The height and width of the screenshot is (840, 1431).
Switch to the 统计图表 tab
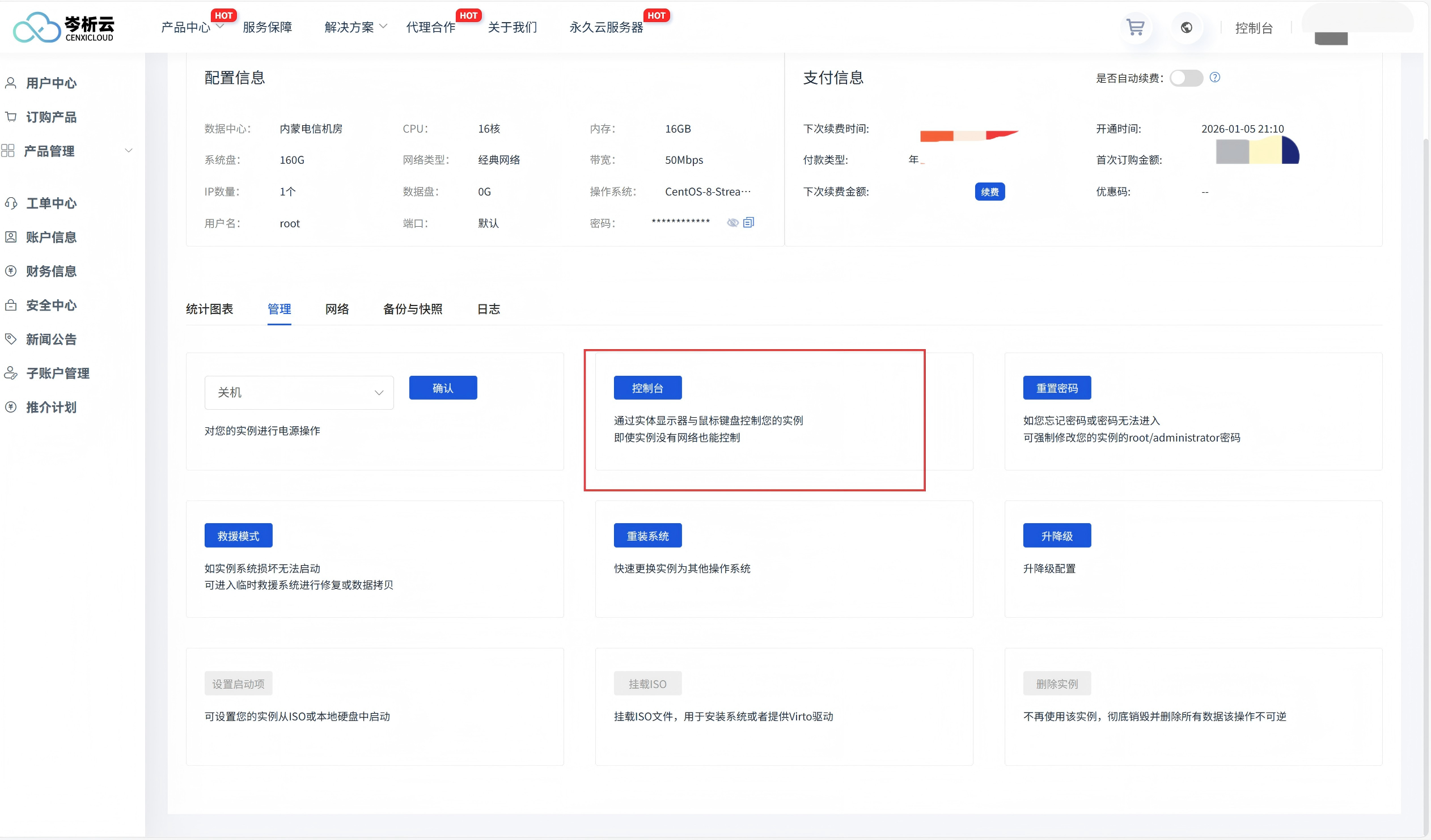[x=209, y=309]
